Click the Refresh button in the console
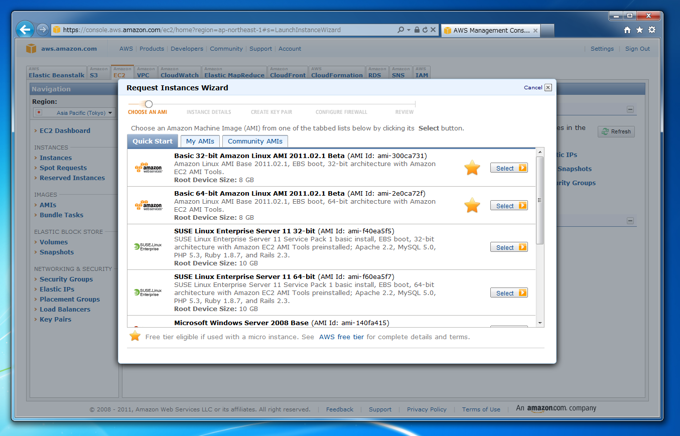 (616, 131)
